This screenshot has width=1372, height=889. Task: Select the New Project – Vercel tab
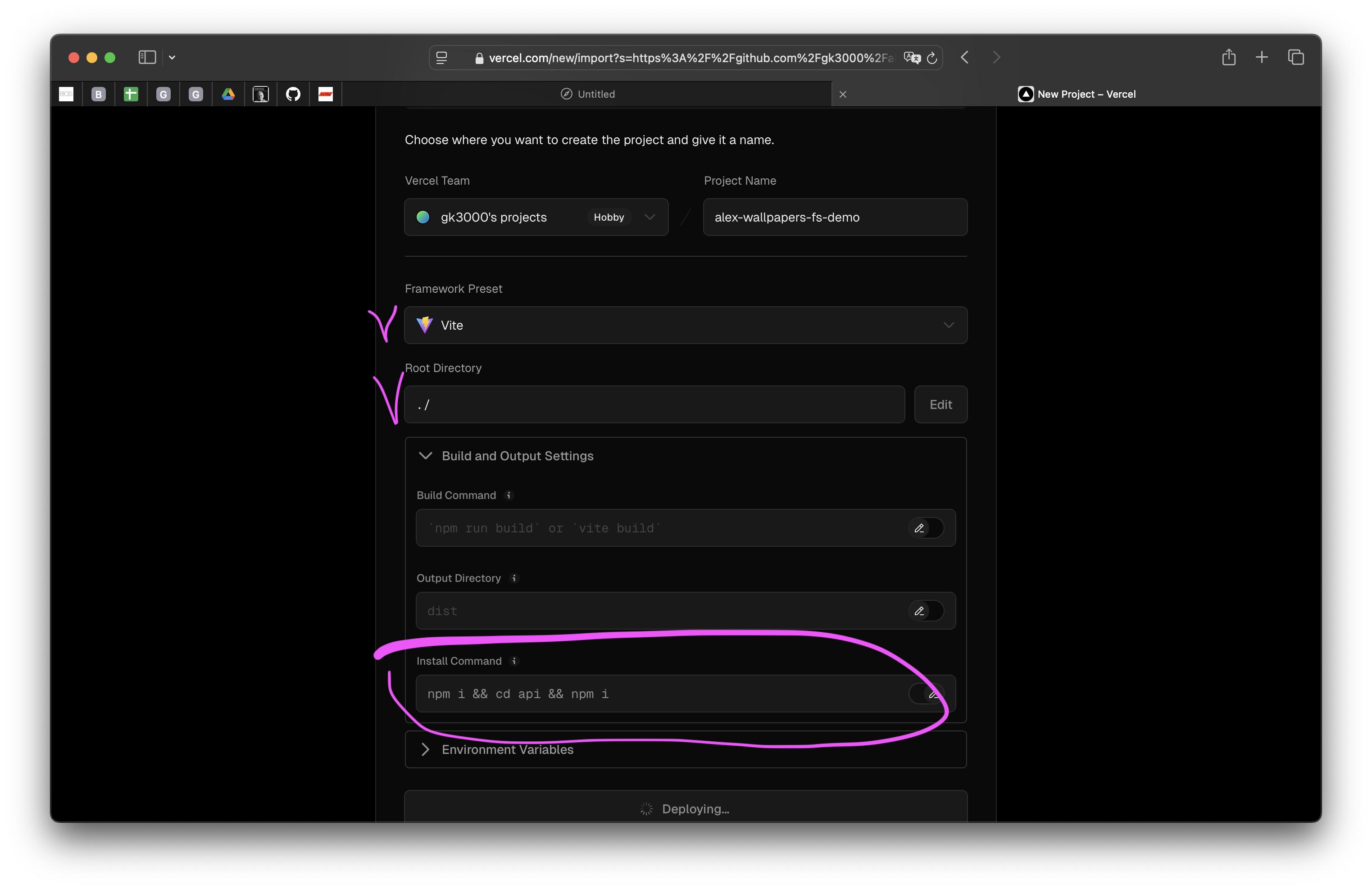(1077, 94)
